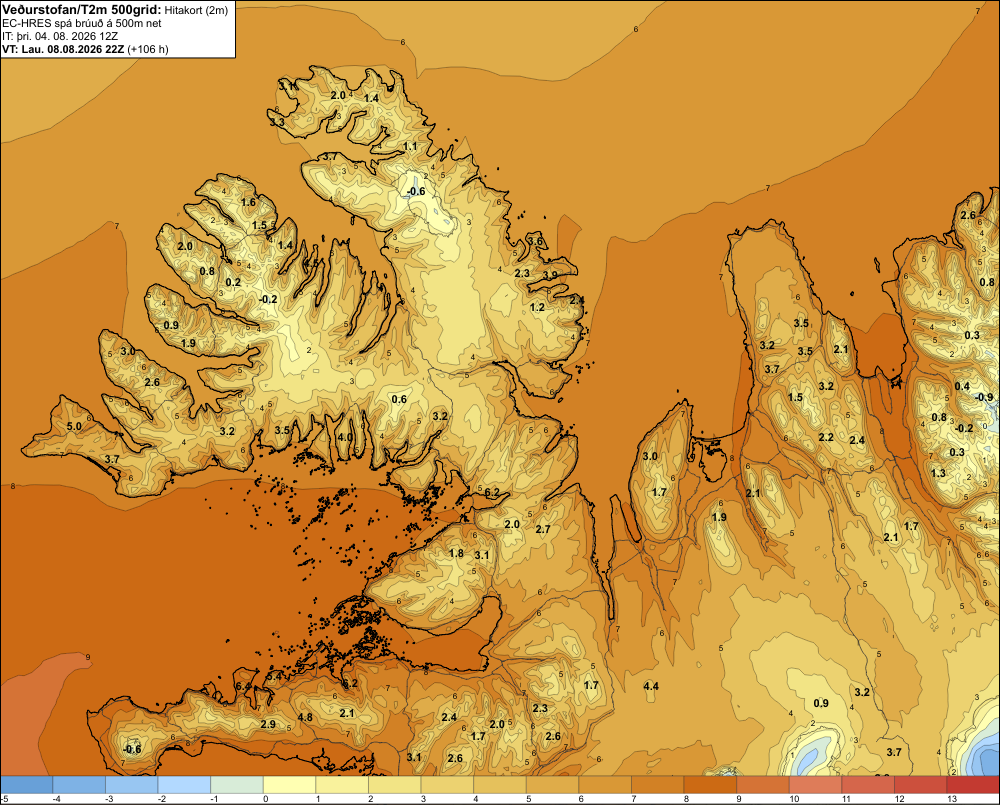Click the -5 to -4 blue legend swatch
Screen dimensions: 1000x805
(x=27, y=784)
